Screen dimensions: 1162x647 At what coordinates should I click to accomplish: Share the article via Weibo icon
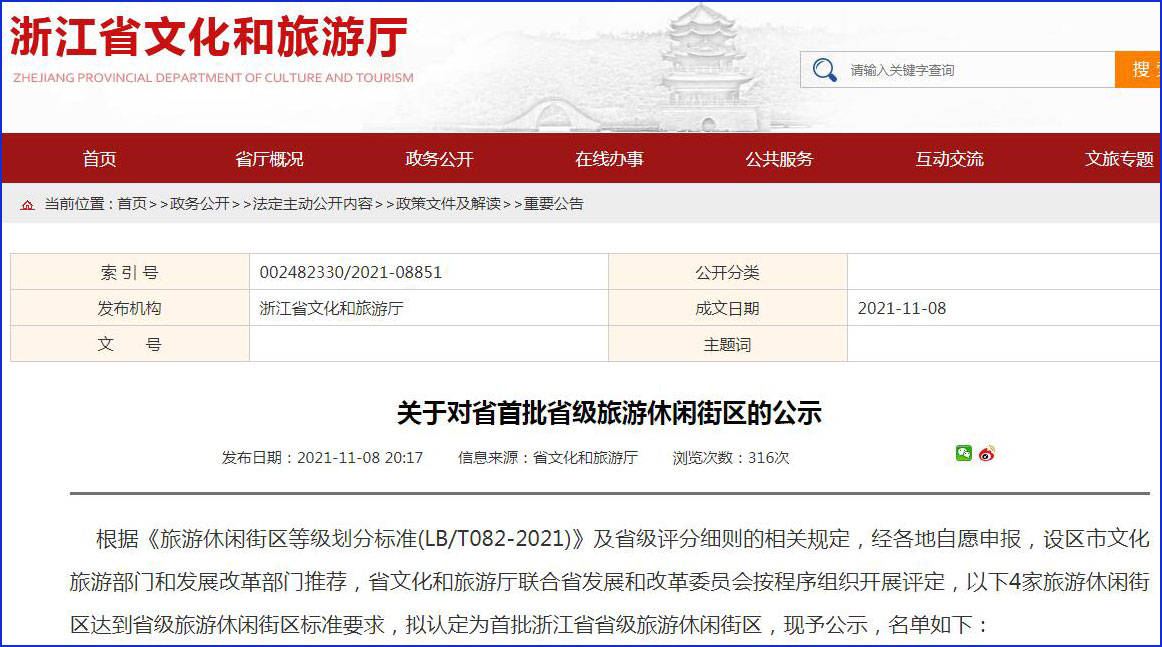pyautogui.click(x=987, y=453)
